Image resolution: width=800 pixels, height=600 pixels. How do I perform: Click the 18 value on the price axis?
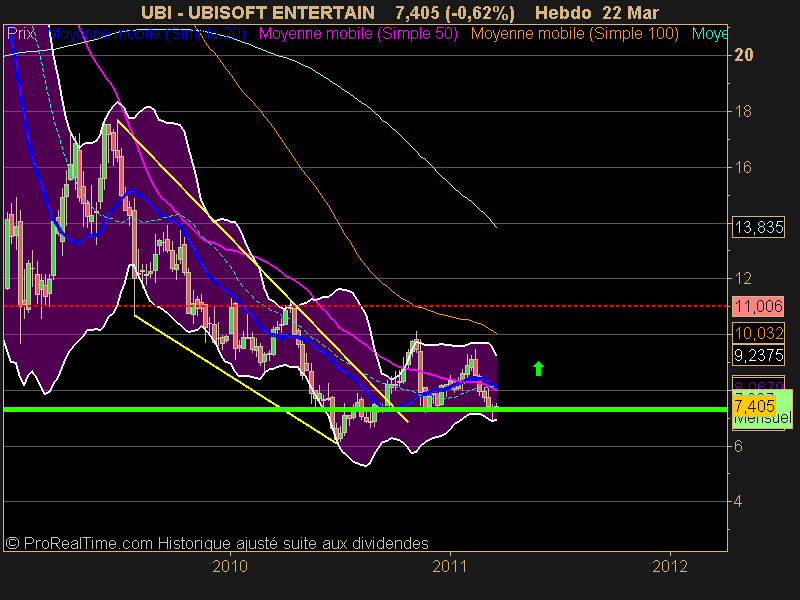pyautogui.click(x=743, y=111)
